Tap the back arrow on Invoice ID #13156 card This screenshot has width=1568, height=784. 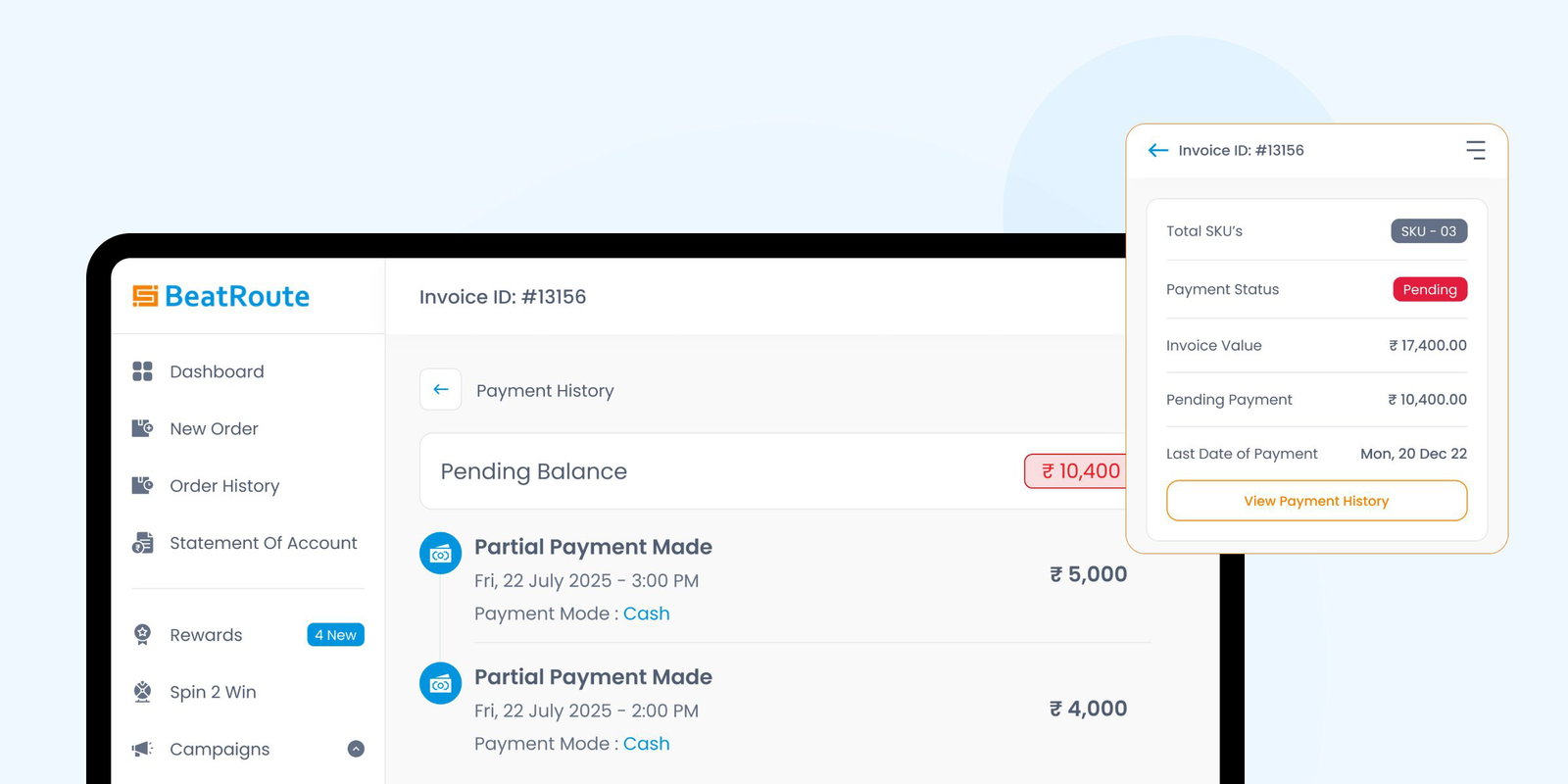[x=1157, y=150]
